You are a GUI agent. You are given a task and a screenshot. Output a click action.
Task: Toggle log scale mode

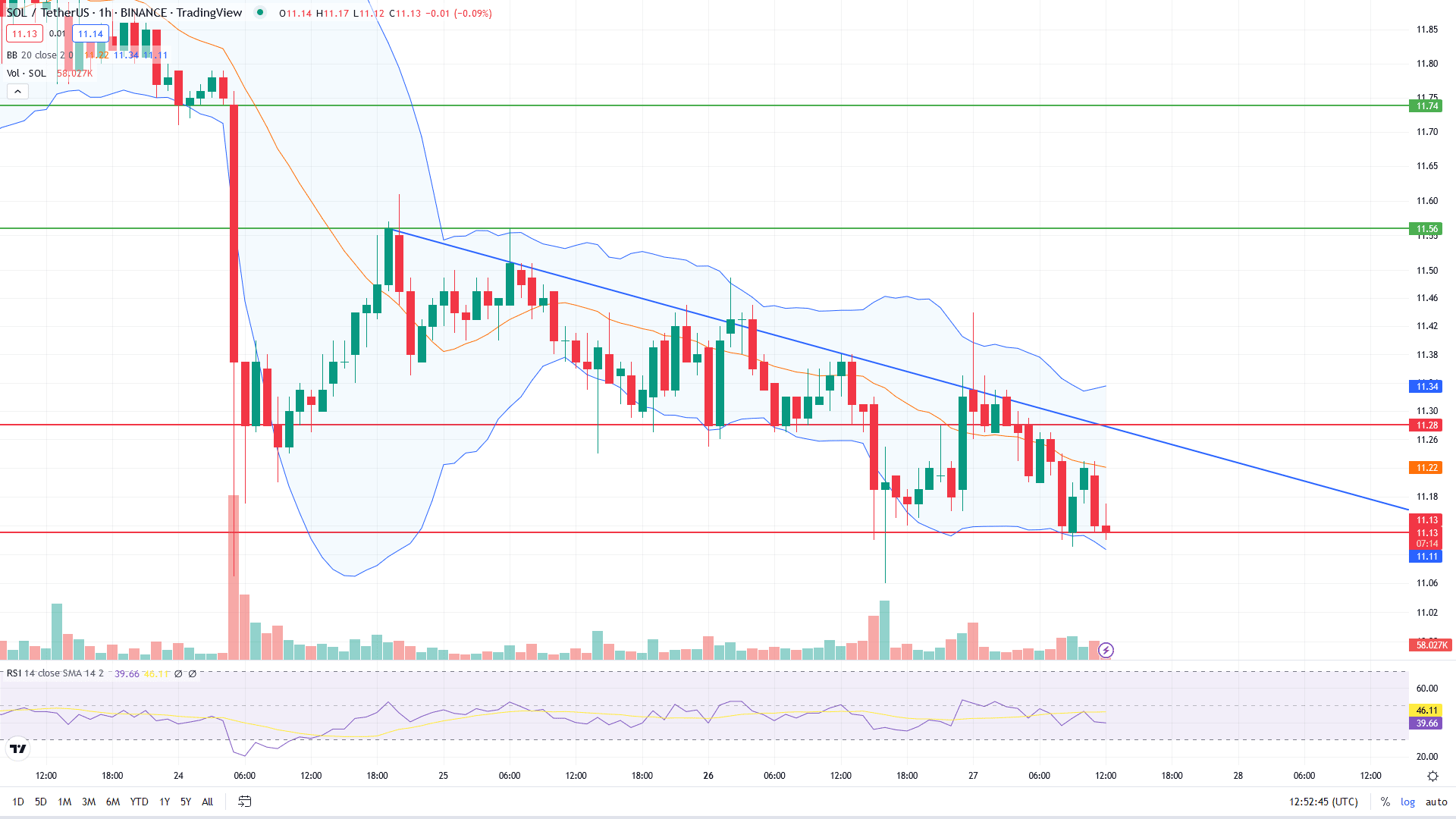[x=1407, y=802]
